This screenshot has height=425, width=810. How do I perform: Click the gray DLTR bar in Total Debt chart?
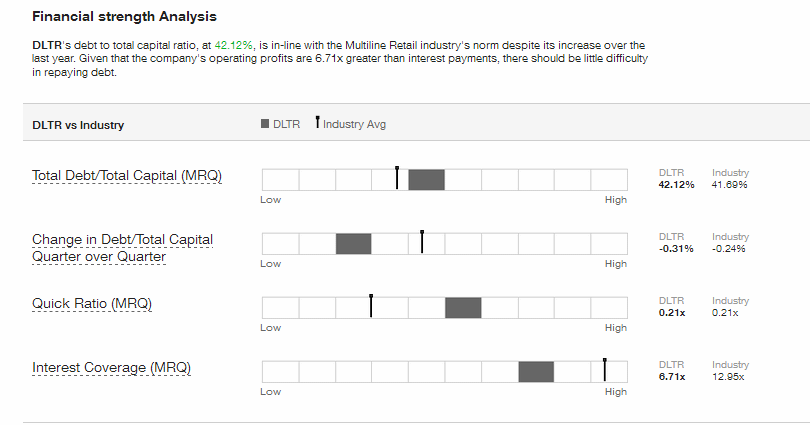point(427,180)
